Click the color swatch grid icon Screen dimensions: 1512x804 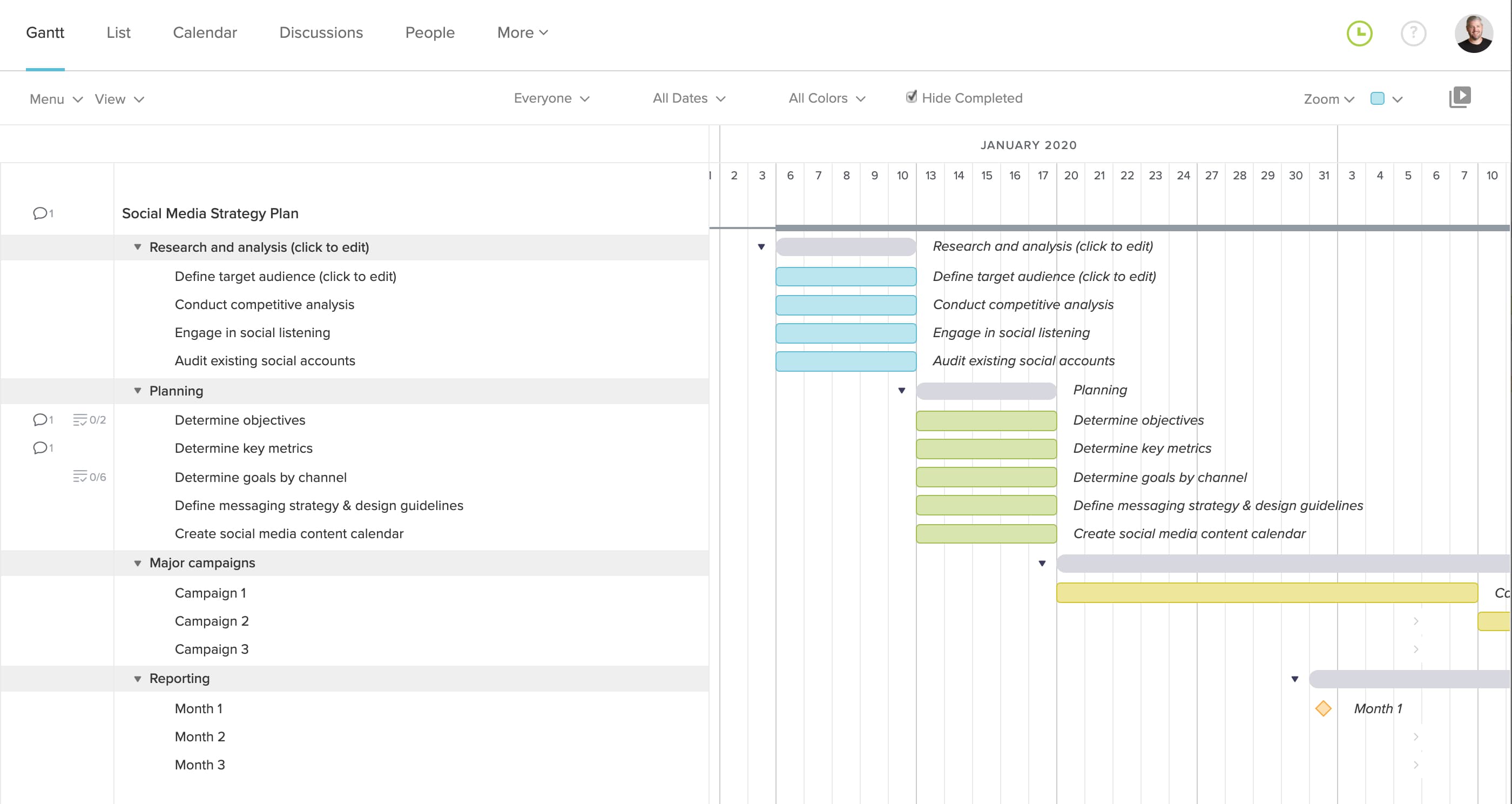pyautogui.click(x=1378, y=97)
